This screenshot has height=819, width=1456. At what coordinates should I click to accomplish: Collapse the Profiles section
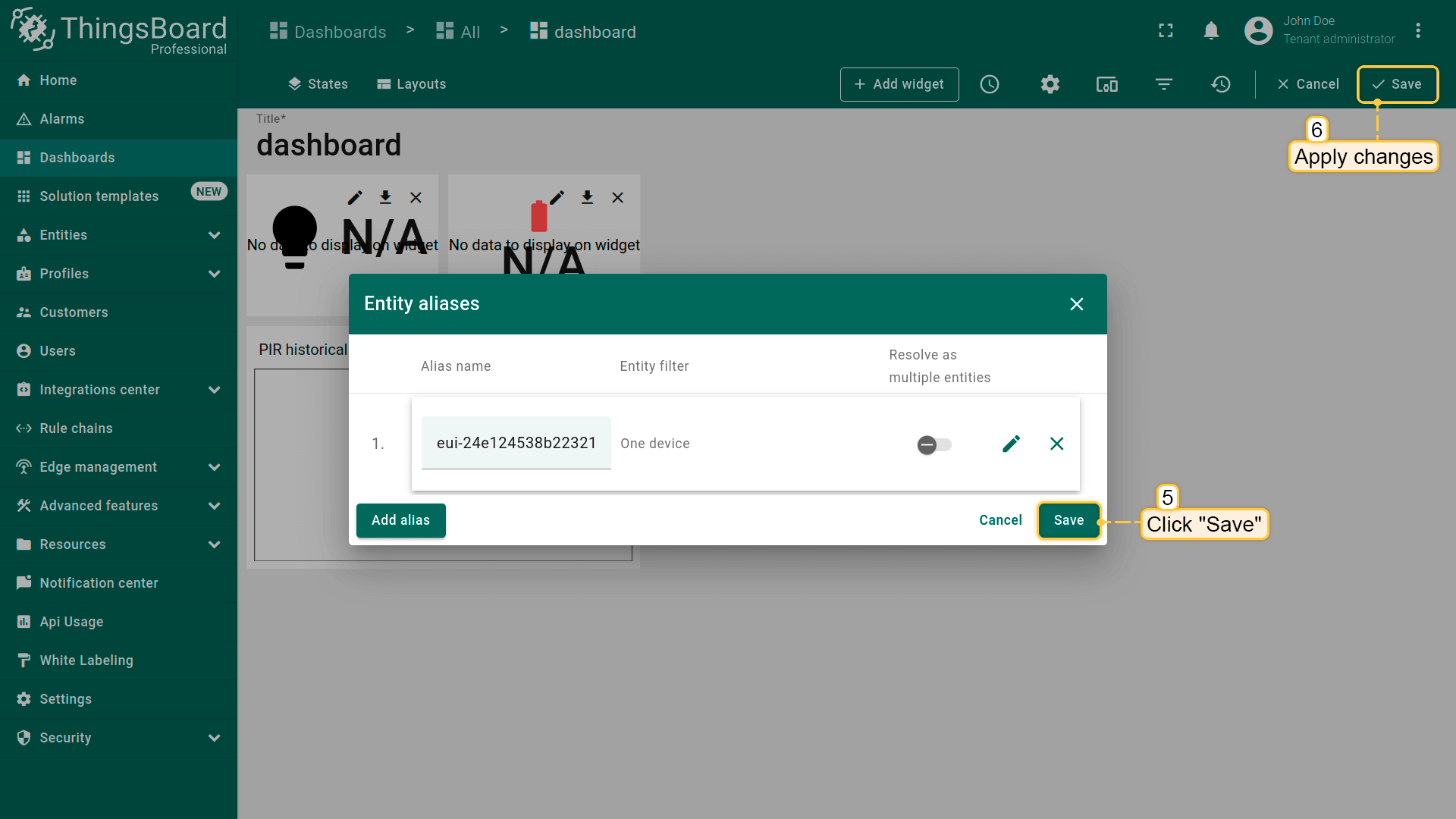[x=118, y=274]
